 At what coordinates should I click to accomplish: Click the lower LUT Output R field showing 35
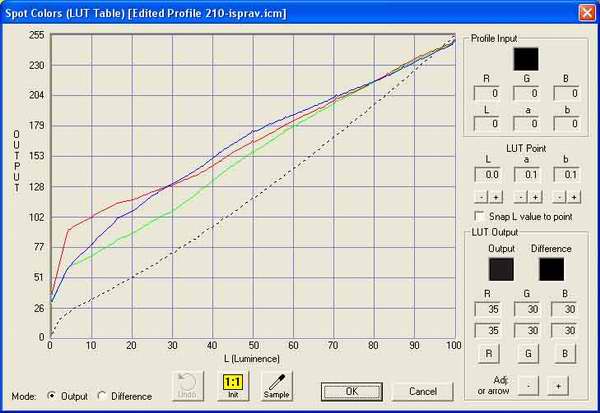pos(488,330)
